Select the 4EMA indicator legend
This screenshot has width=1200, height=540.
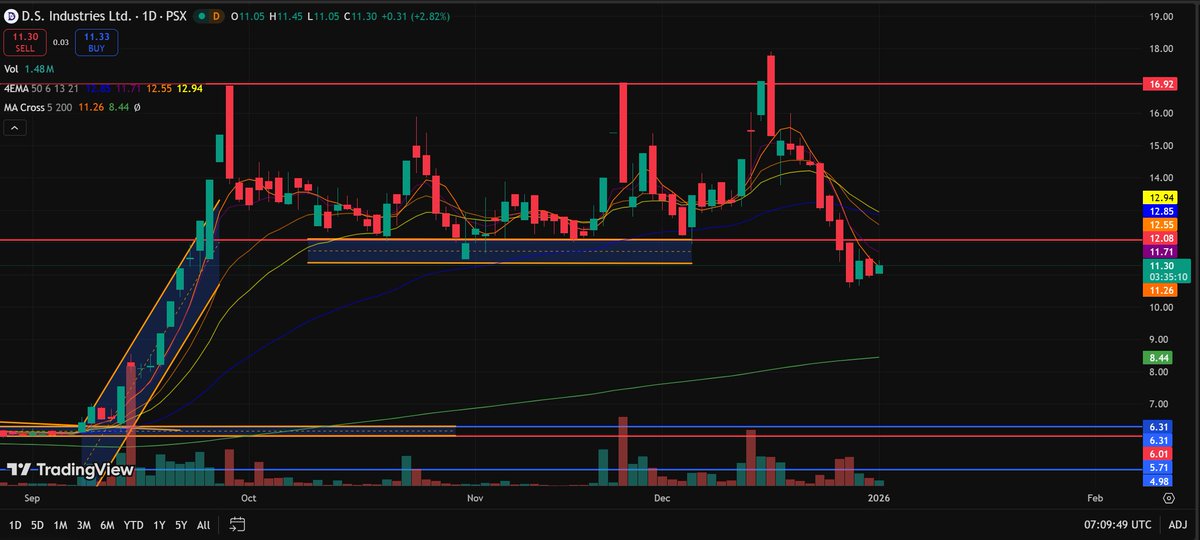click(18, 88)
